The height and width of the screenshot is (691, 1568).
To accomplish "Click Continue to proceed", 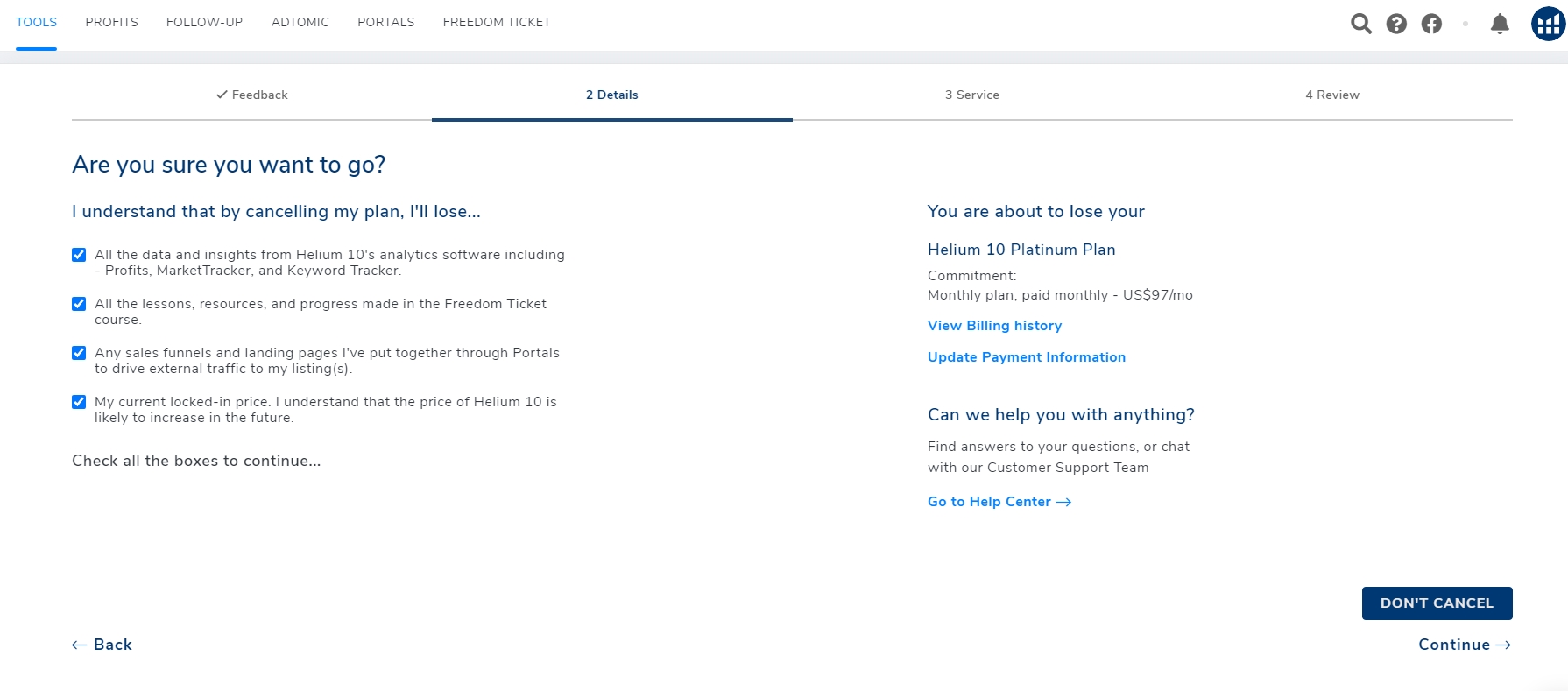I will pos(1465,645).
